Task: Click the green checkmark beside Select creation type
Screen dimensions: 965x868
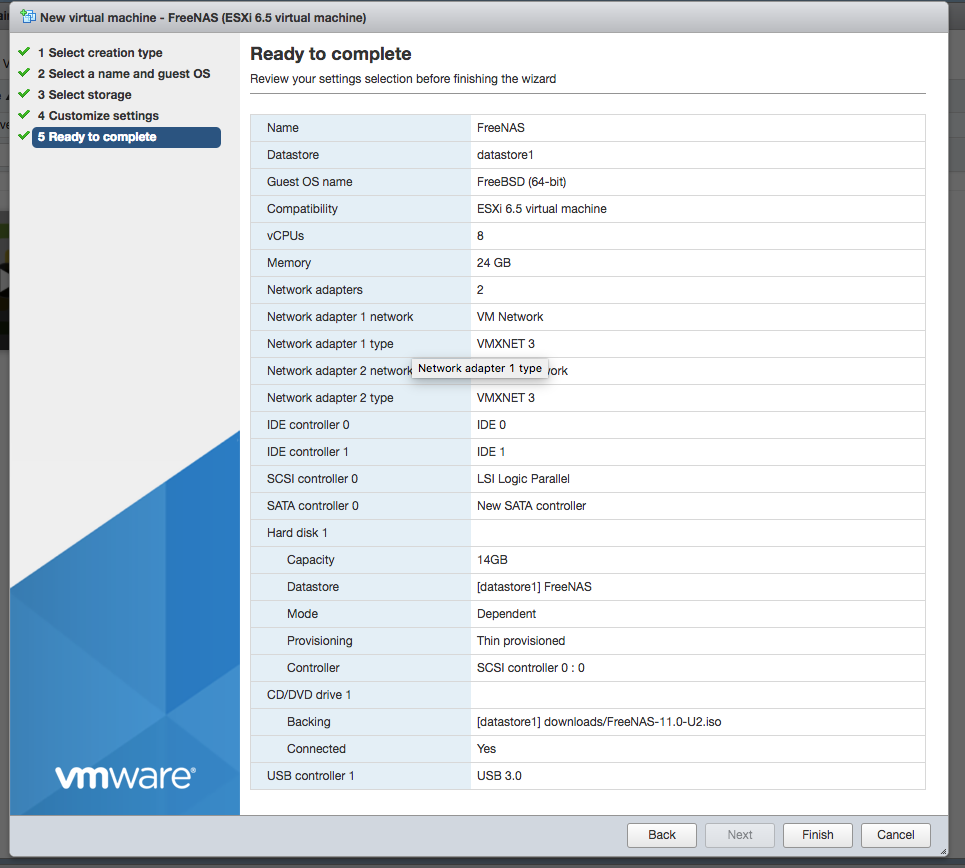Action: (24, 52)
